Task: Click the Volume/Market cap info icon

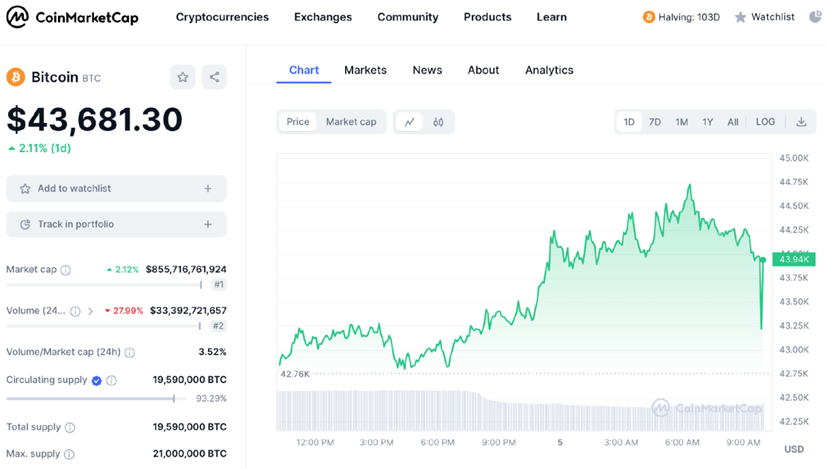Action: coord(129,353)
